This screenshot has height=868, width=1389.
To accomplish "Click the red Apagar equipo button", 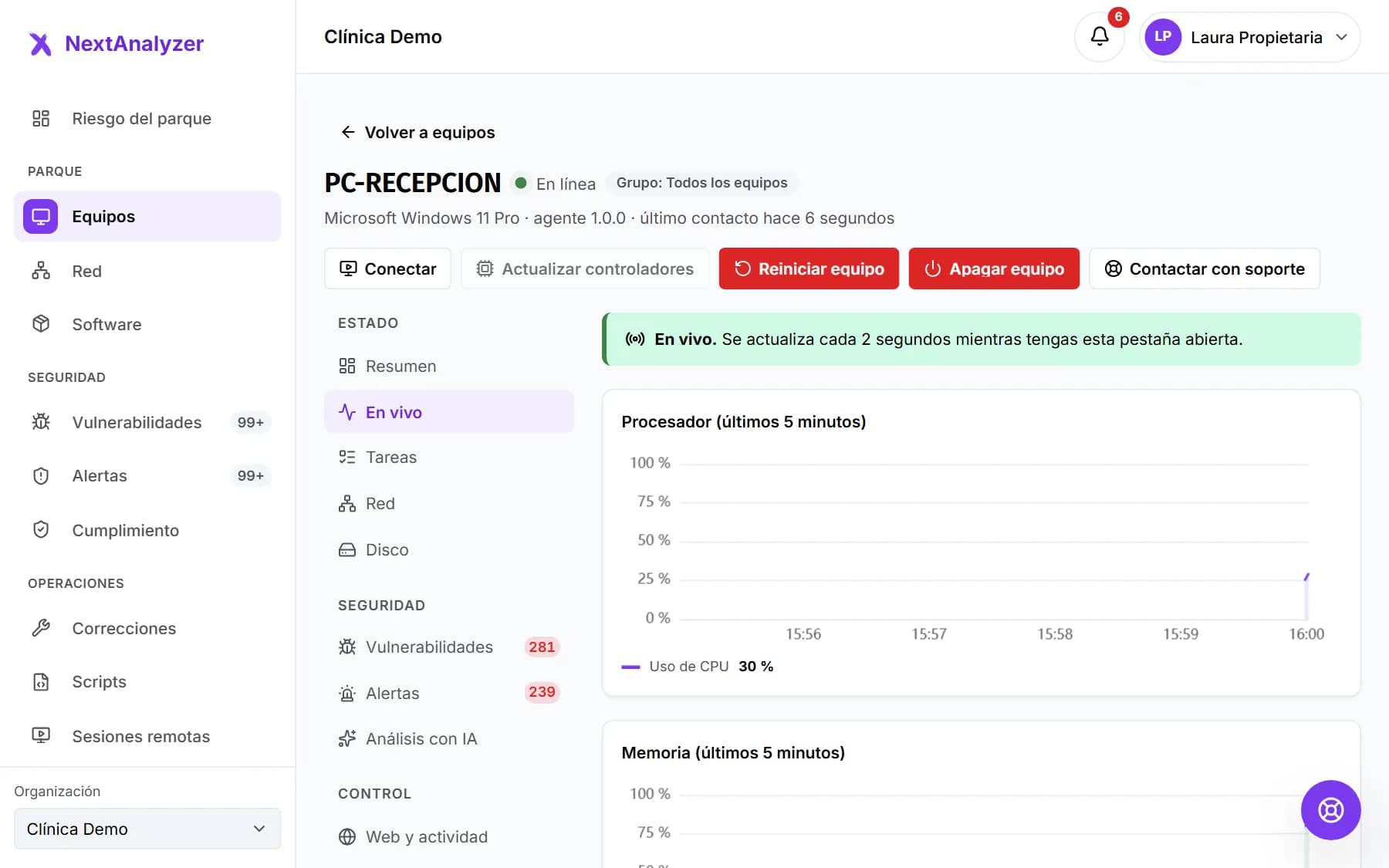I will (994, 269).
